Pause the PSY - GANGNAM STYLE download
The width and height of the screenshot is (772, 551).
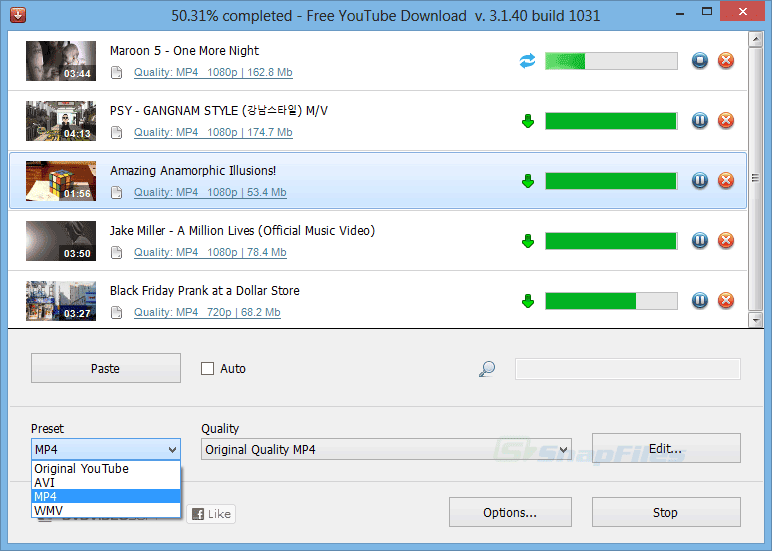700,121
